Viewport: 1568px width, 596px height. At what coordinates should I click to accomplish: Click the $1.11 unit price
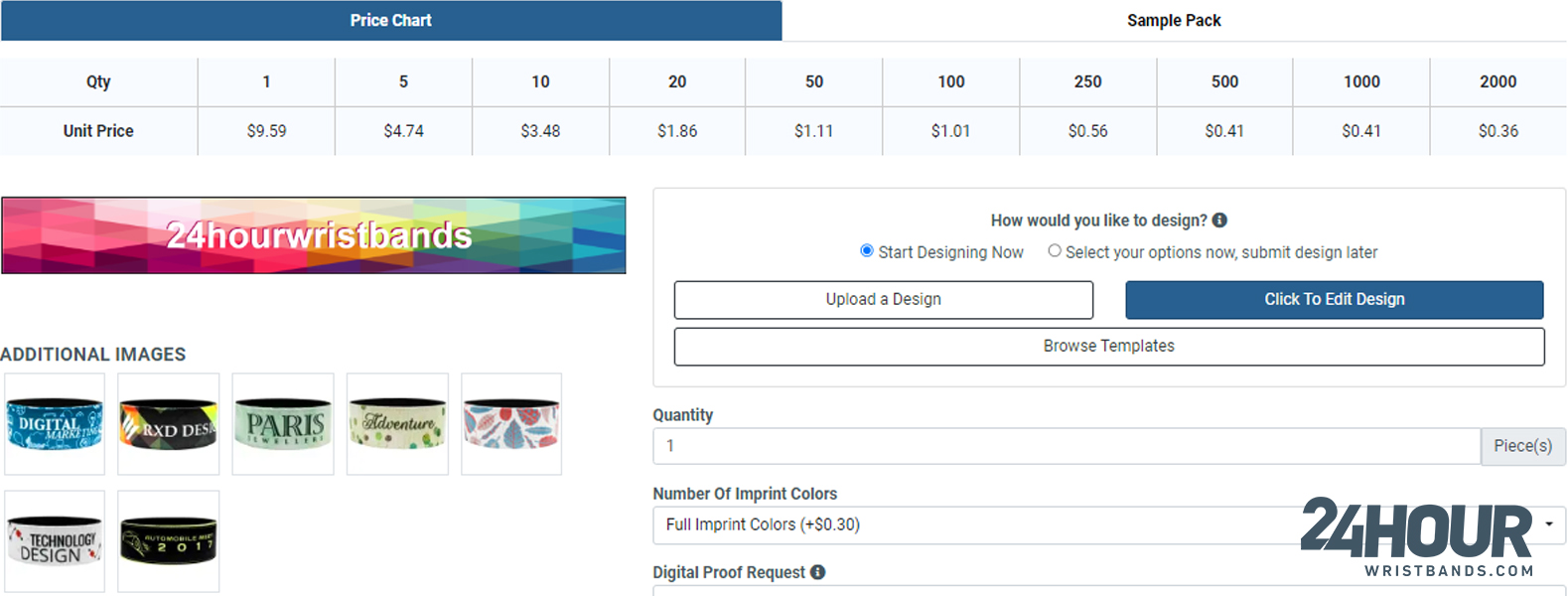pos(814,131)
